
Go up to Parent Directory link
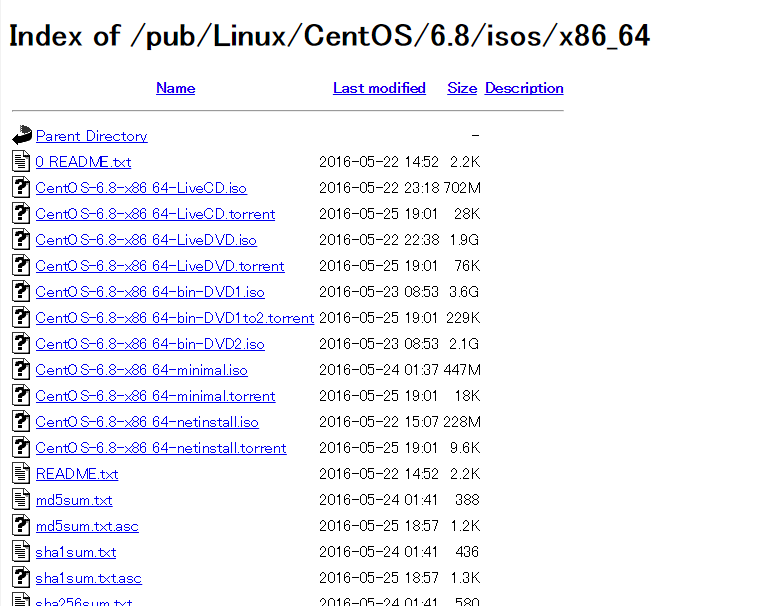[x=91, y=136]
